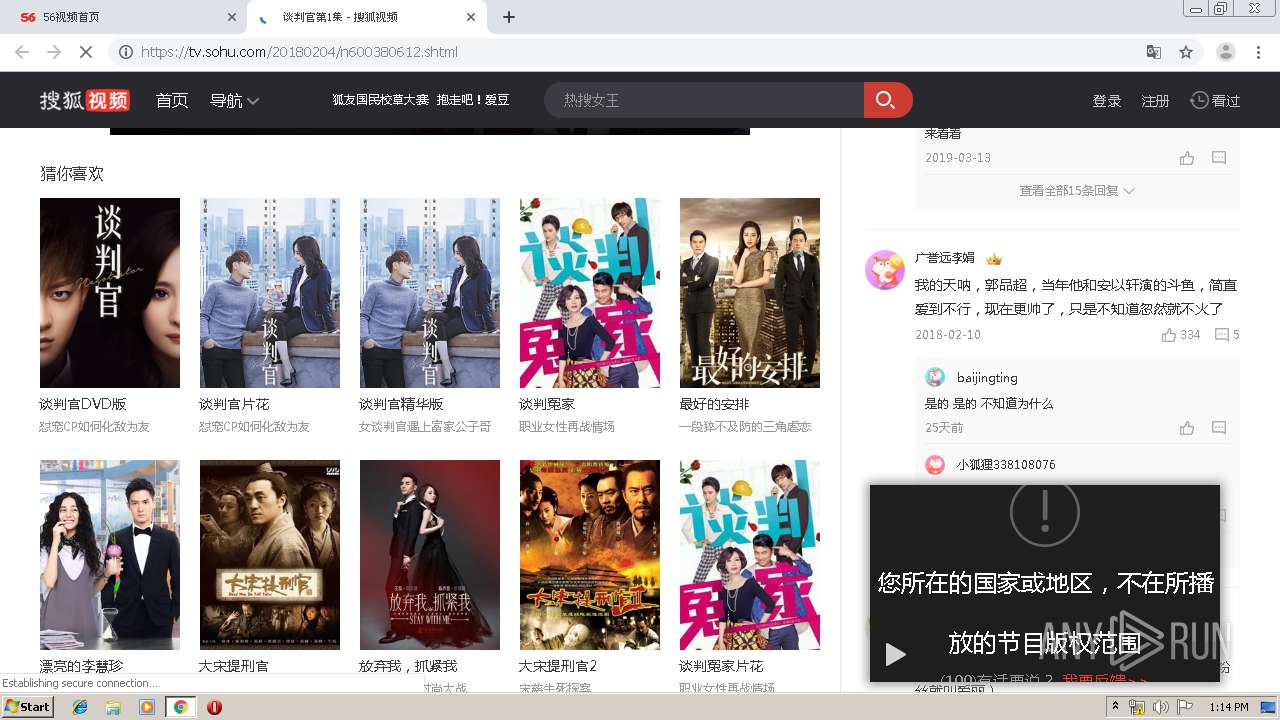Switch to the 谈判官第1集 搜狐视频 tab
This screenshot has height=720, width=1280.
367,17
